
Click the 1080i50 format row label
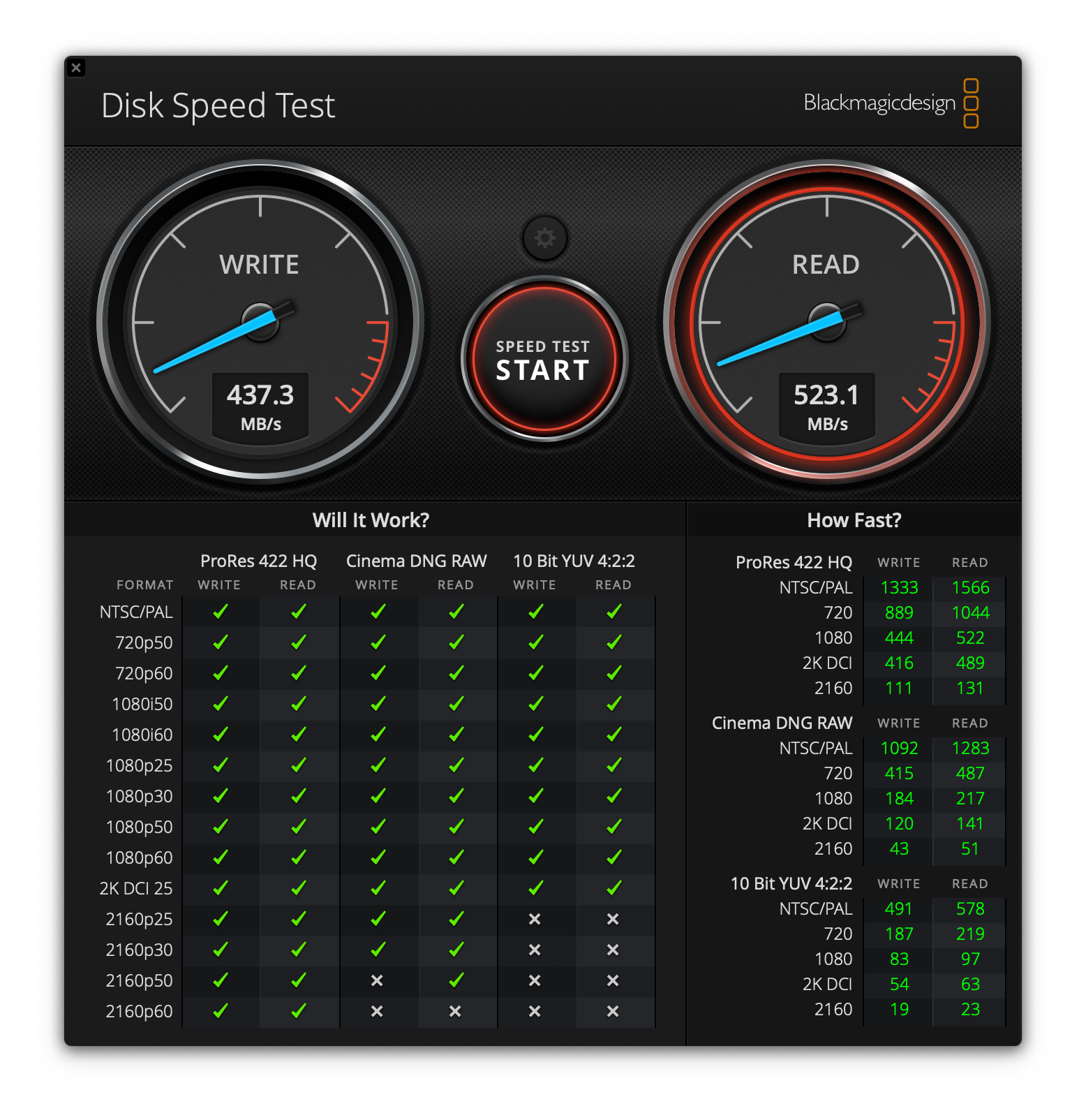coord(142,705)
